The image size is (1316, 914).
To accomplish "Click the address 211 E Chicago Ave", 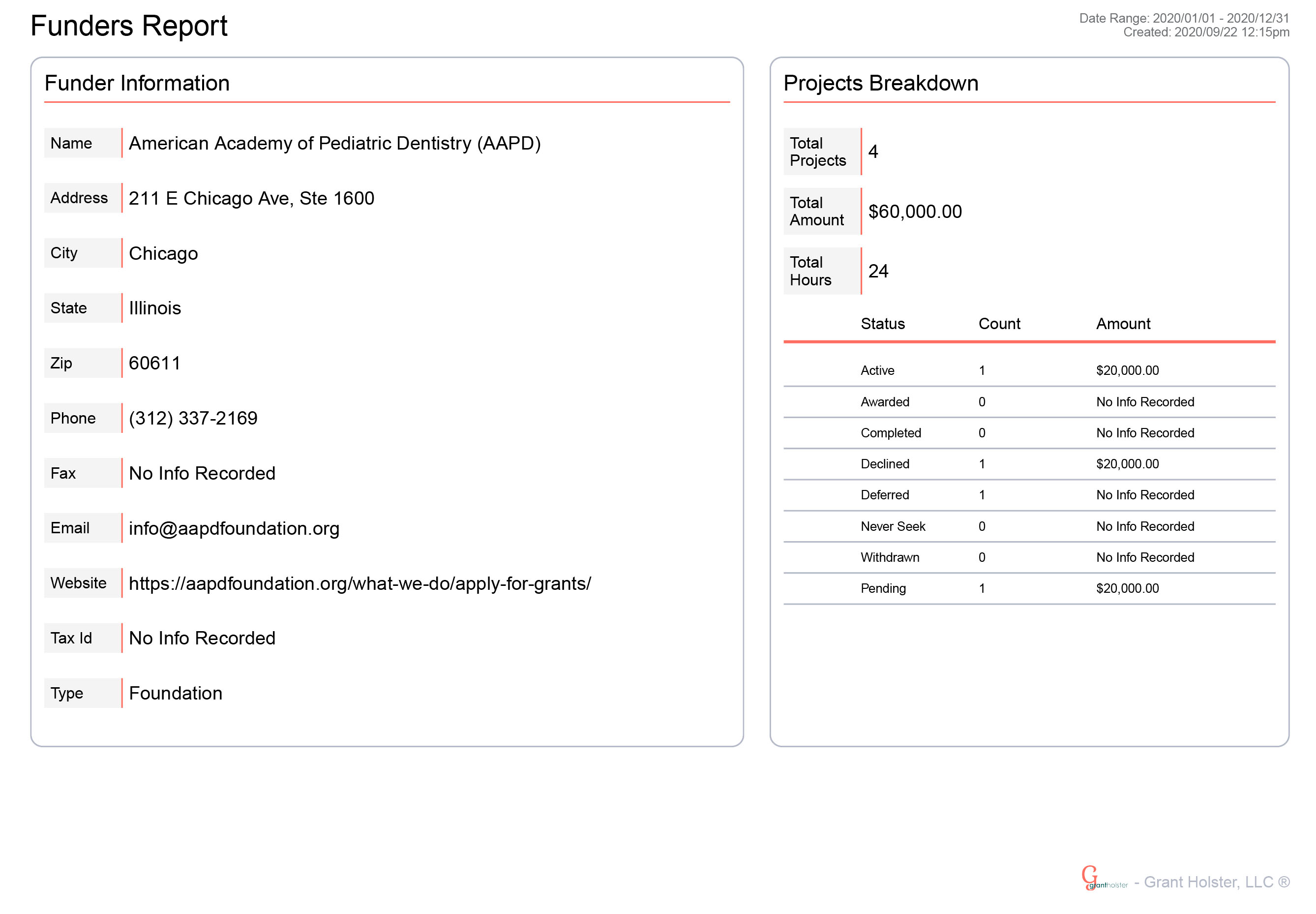I will coord(251,198).
